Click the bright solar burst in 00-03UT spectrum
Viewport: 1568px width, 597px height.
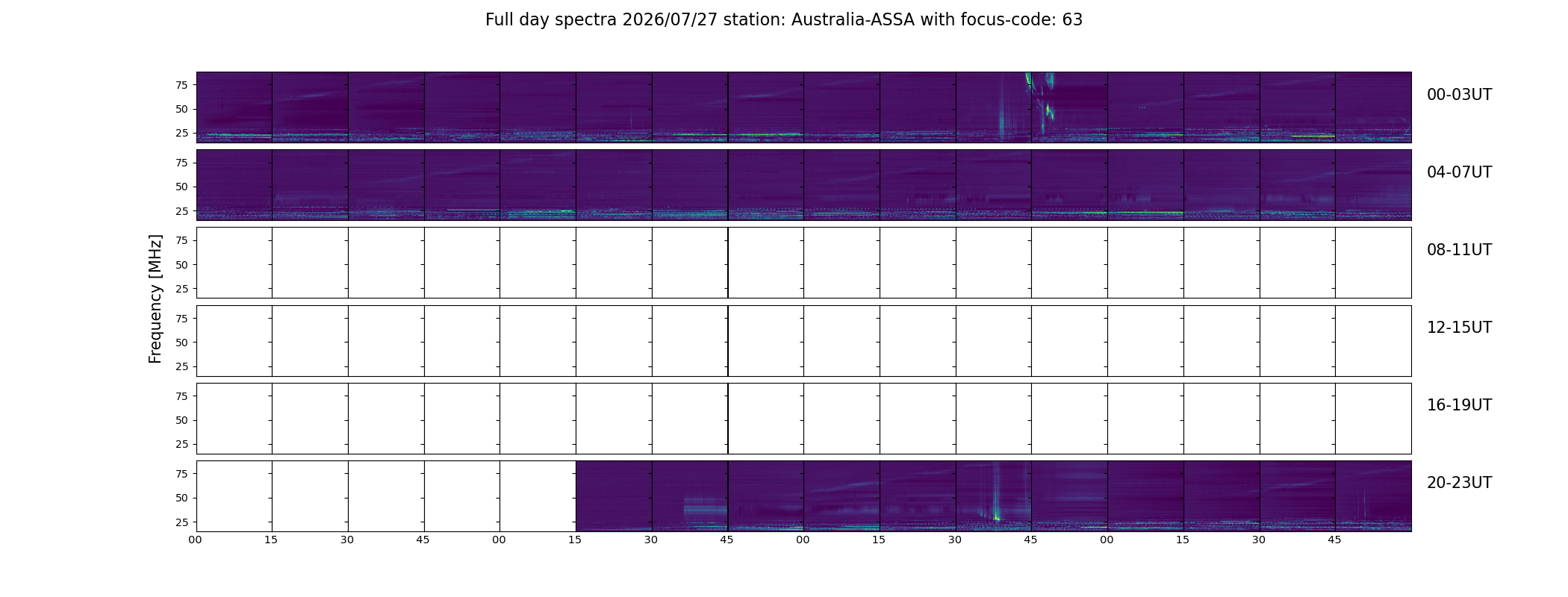1039,103
